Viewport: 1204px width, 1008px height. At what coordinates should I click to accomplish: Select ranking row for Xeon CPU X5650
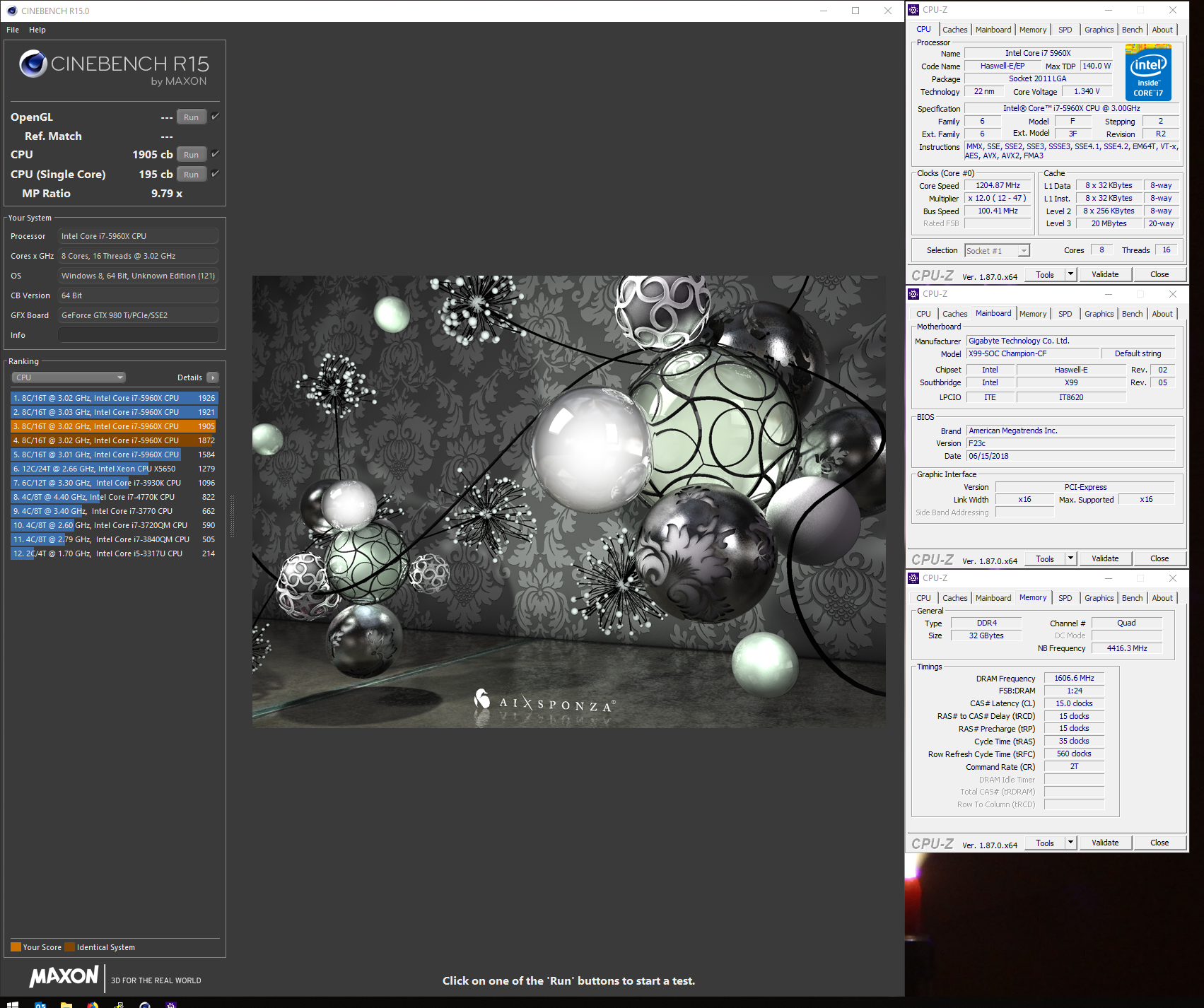point(114,469)
